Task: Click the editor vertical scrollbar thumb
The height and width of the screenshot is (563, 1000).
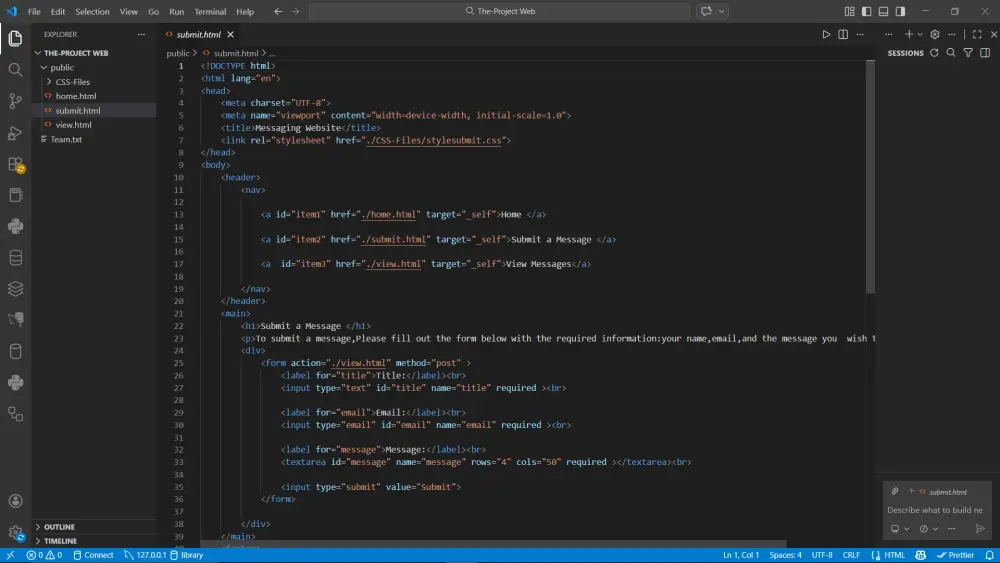Action: coord(870,177)
